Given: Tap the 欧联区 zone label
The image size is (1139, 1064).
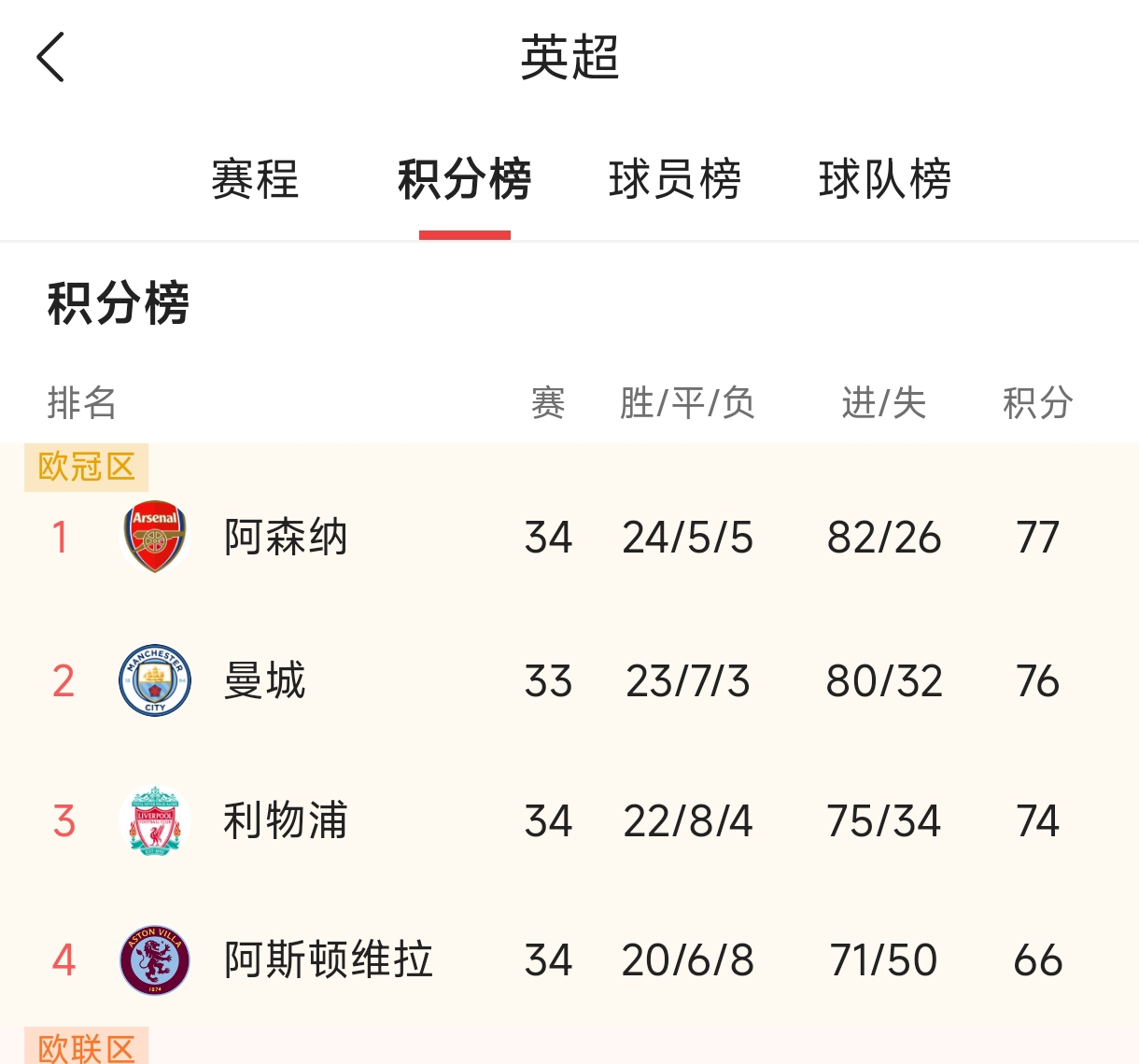Looking at the screenshot, I should [87, 1047].
